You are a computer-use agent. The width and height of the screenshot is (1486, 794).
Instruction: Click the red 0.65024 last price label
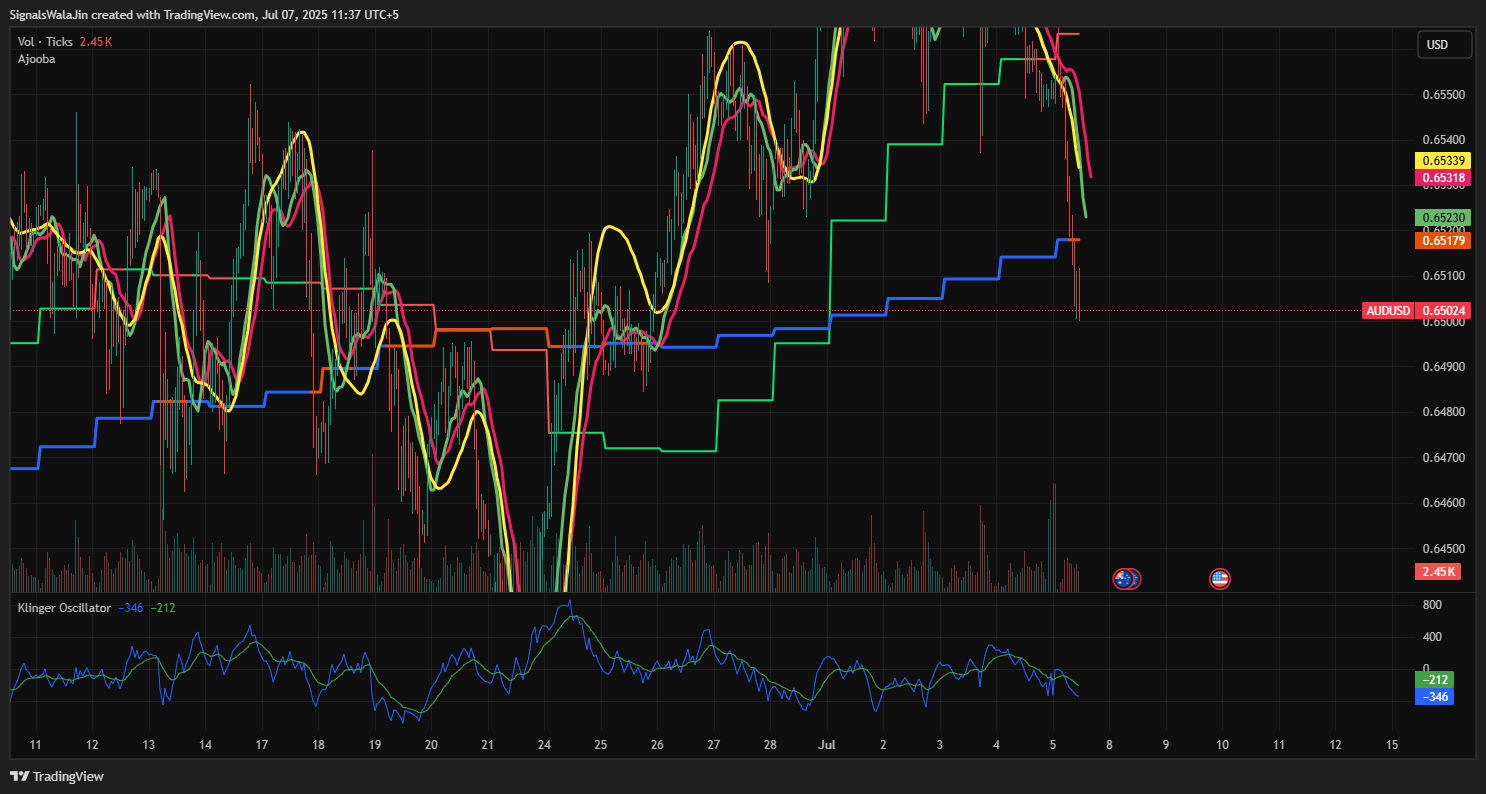coord(1443,311)
